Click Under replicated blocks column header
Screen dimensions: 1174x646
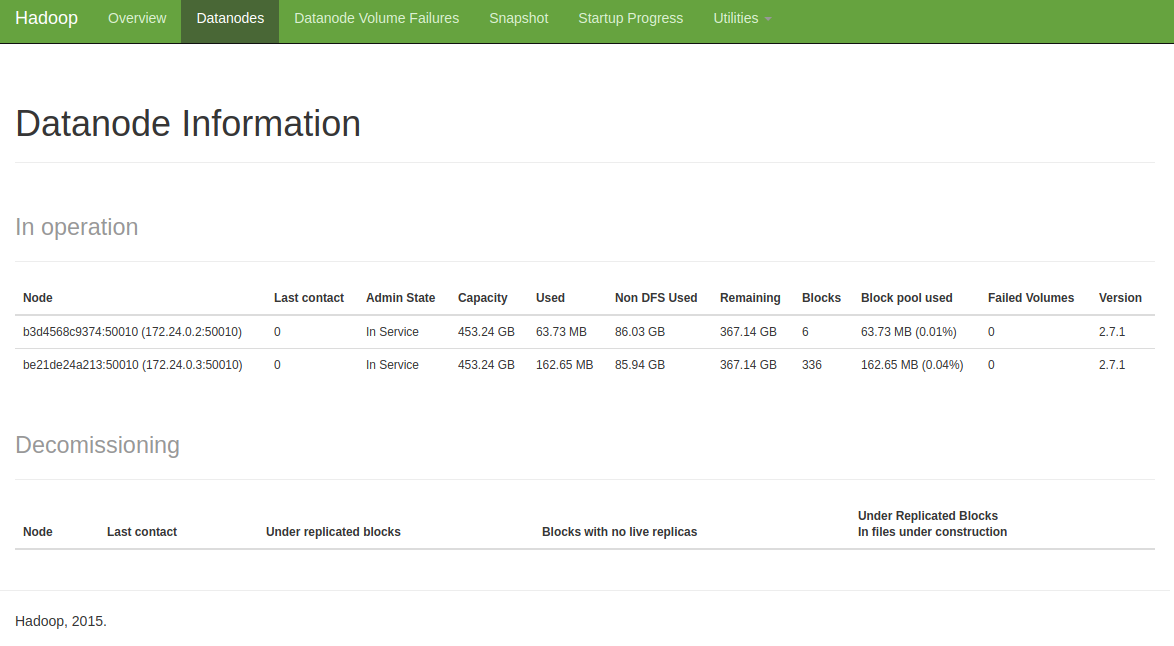(333, 531)
